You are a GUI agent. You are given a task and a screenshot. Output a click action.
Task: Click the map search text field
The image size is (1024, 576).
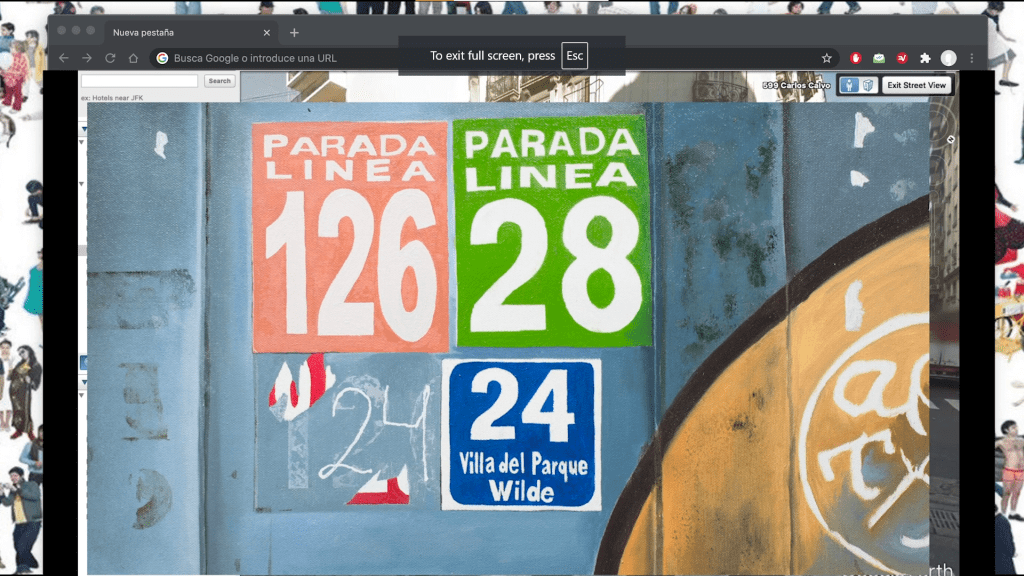tap(140, 81)
